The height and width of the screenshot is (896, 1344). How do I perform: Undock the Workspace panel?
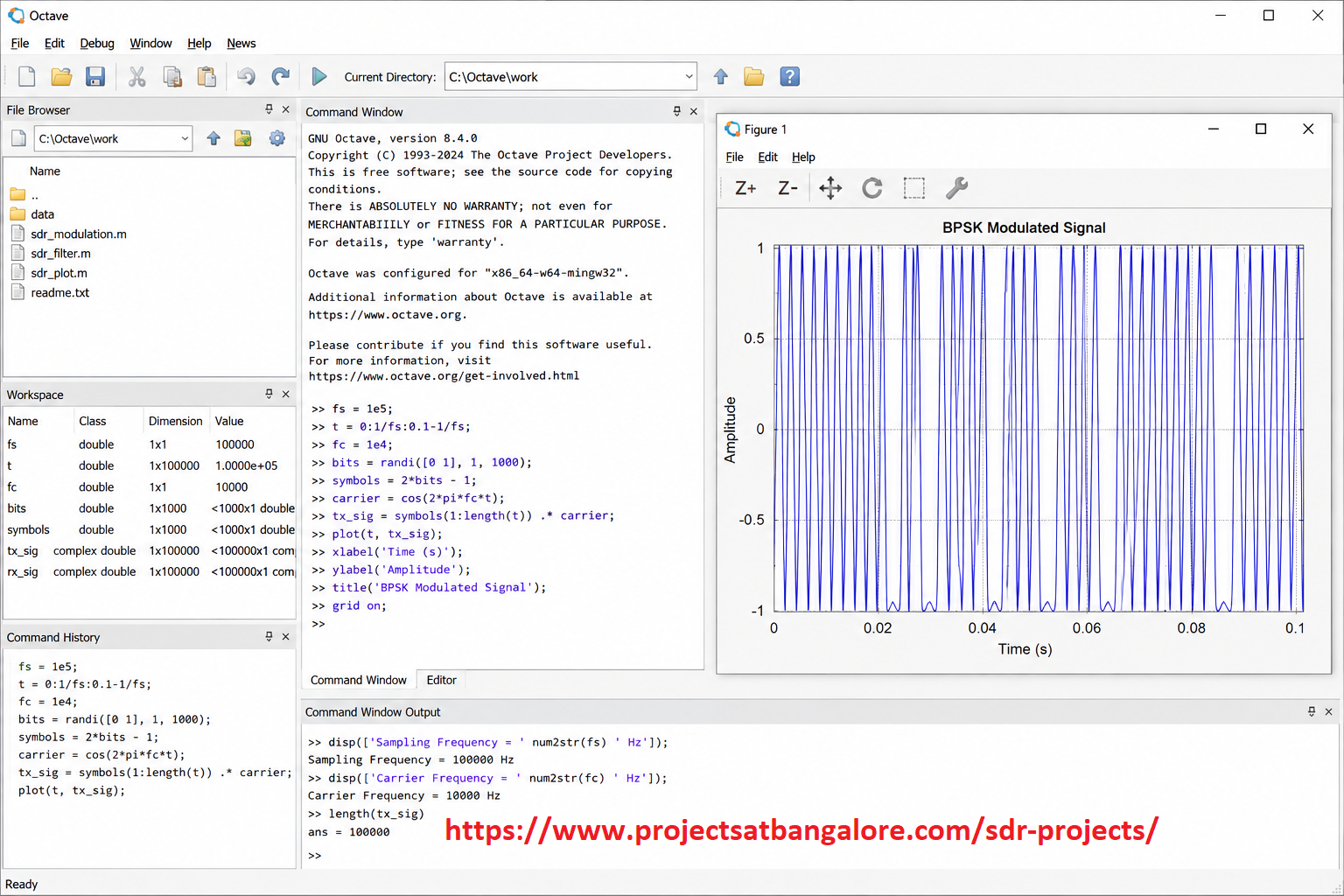pos(269,394)
